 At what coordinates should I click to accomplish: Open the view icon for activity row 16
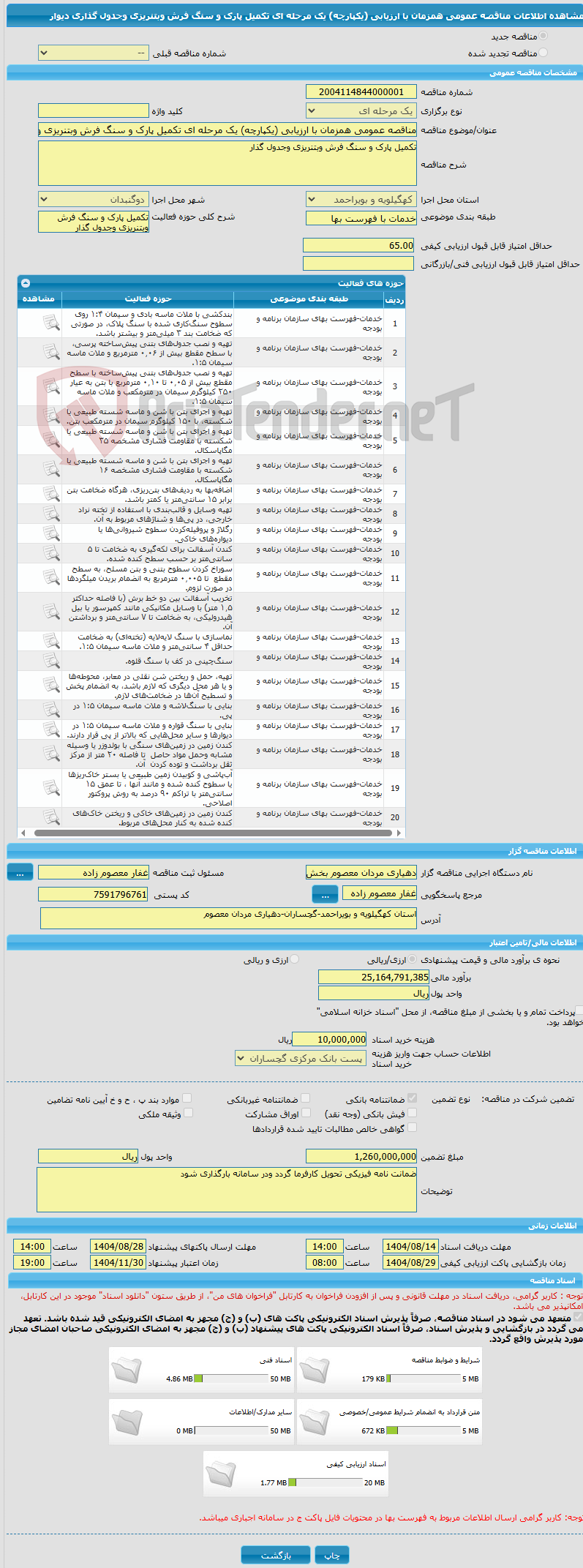50,710
